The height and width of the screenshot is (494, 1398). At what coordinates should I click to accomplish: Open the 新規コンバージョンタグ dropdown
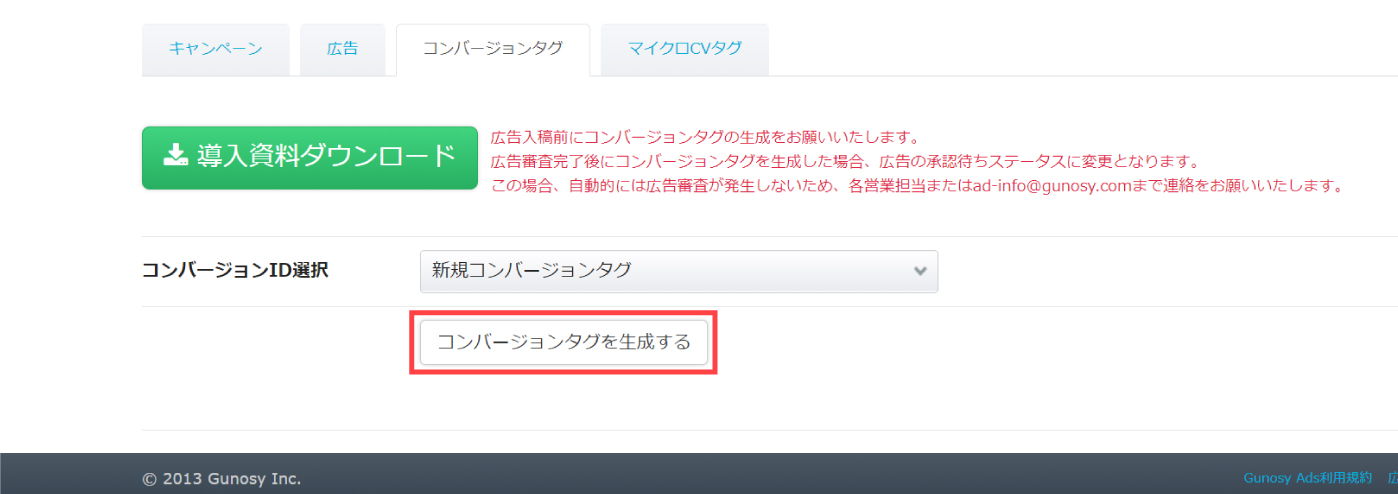click(679, 271)
